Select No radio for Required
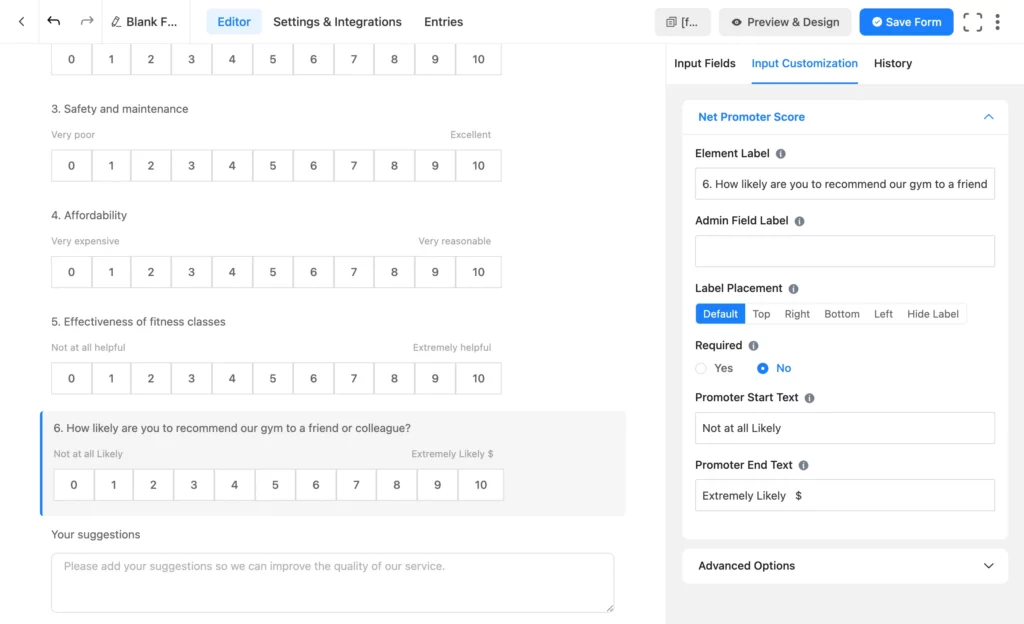 762,369
